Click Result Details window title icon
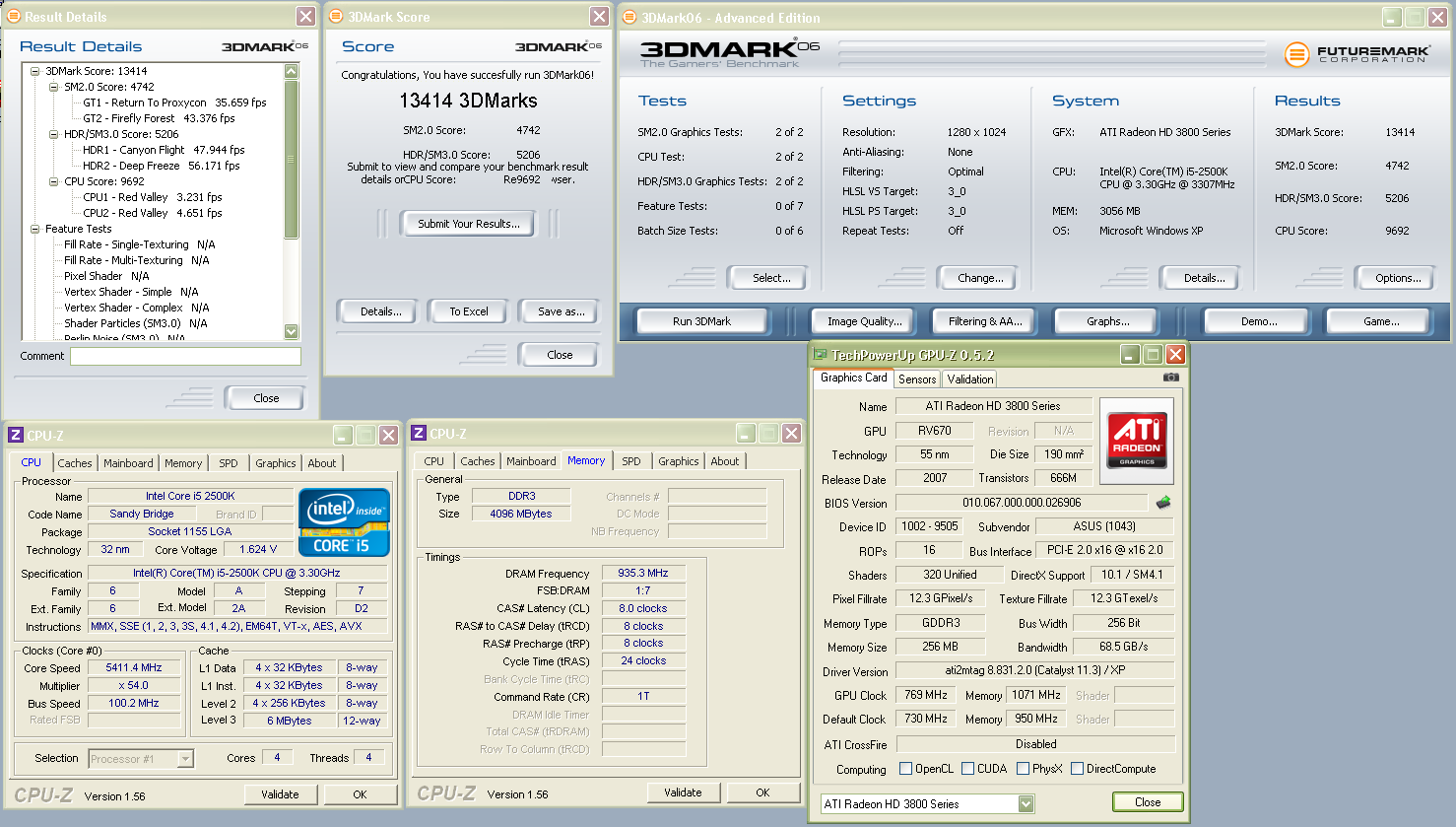The height and width of the screenshot is (827, 1456). [x=14, y=17]
